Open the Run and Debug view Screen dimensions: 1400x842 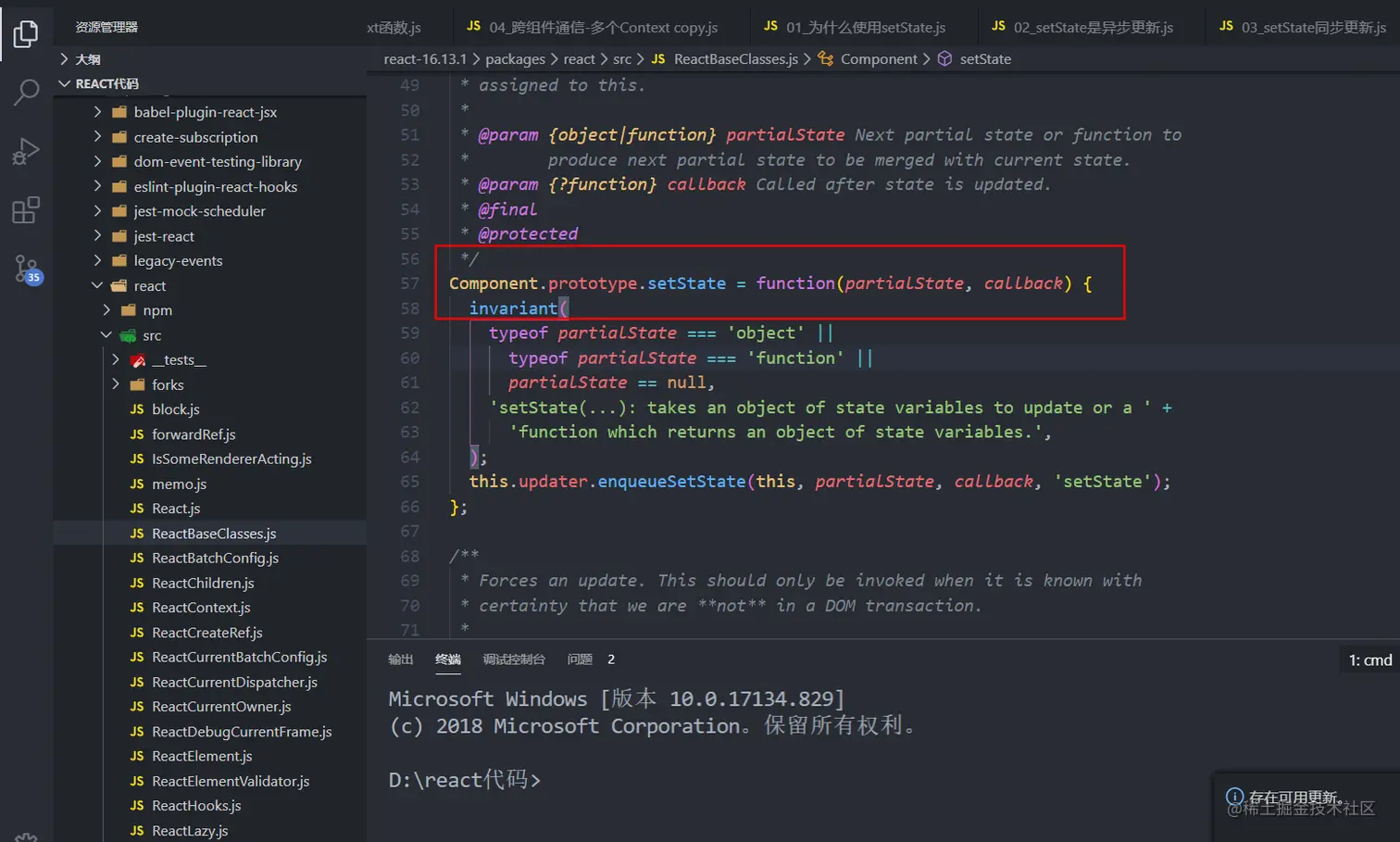[x=26, y=151]
